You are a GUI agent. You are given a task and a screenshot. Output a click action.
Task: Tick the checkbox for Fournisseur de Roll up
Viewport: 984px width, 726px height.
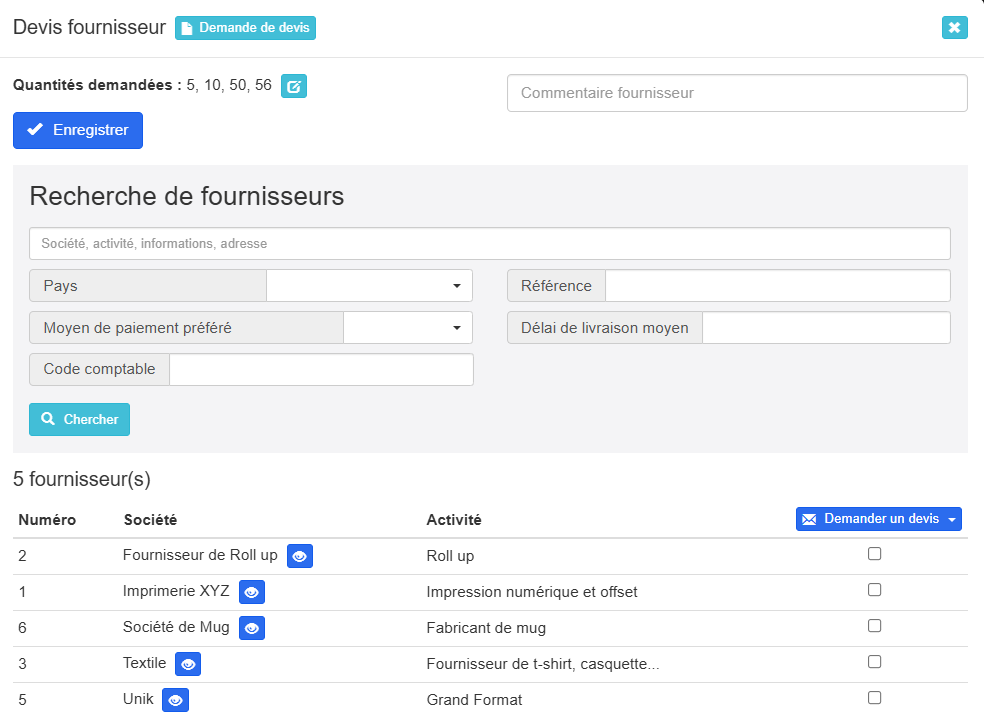(874, 554)
